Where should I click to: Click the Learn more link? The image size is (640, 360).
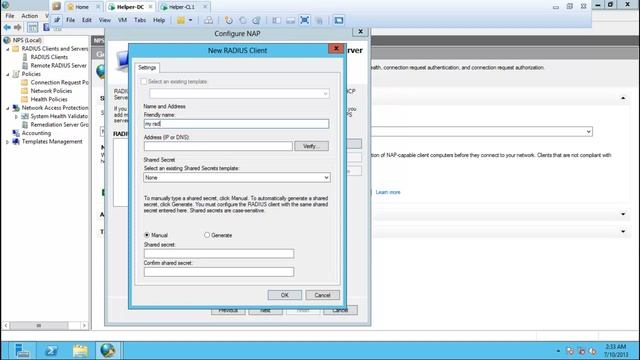[x=388, y=192]
